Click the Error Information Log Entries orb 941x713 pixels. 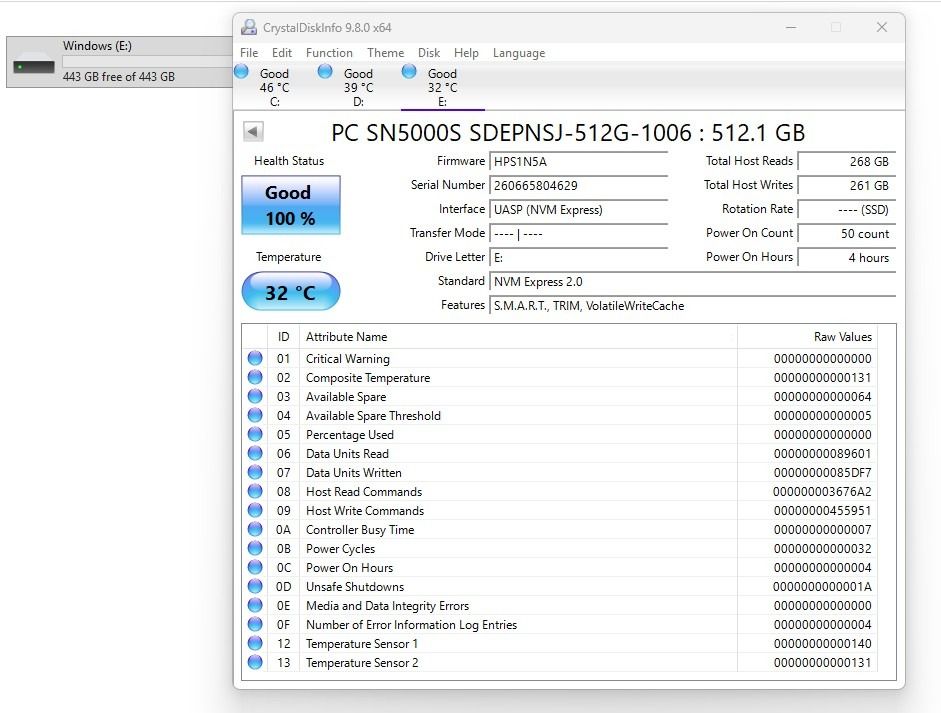(x=255, y=624)
